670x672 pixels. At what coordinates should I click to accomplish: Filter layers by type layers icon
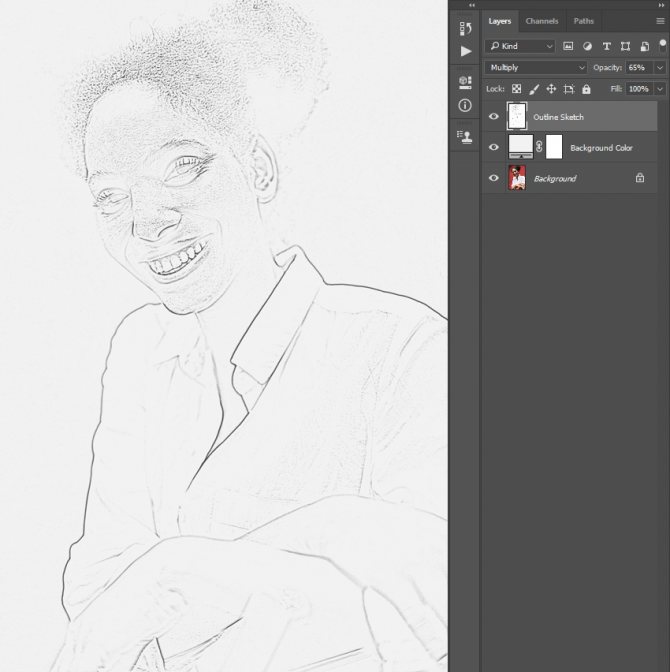(x=606, y=46)
